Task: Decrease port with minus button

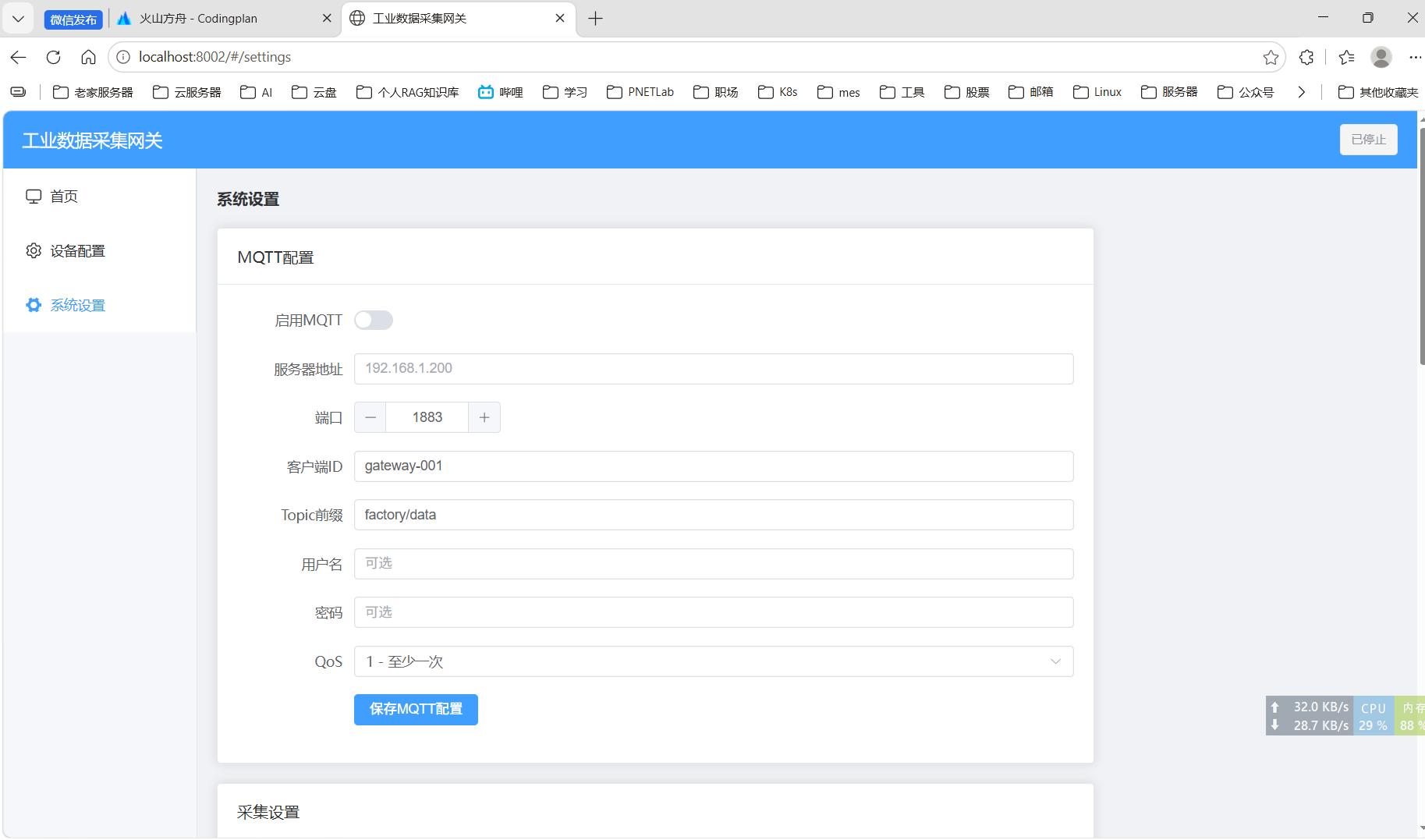Action: (370, 417)
